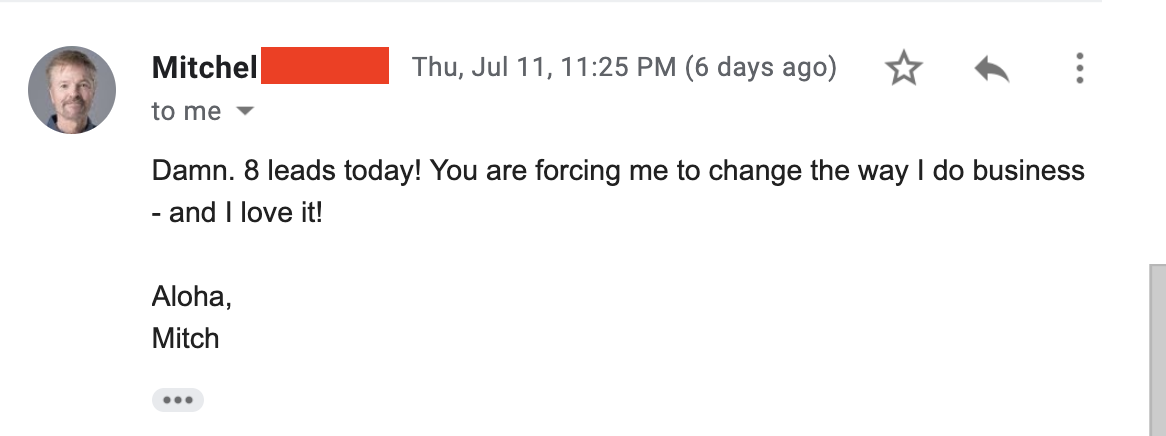The image size is (1166, 436).
Task: Click the sender's profile photo
Action: point(72,90)
